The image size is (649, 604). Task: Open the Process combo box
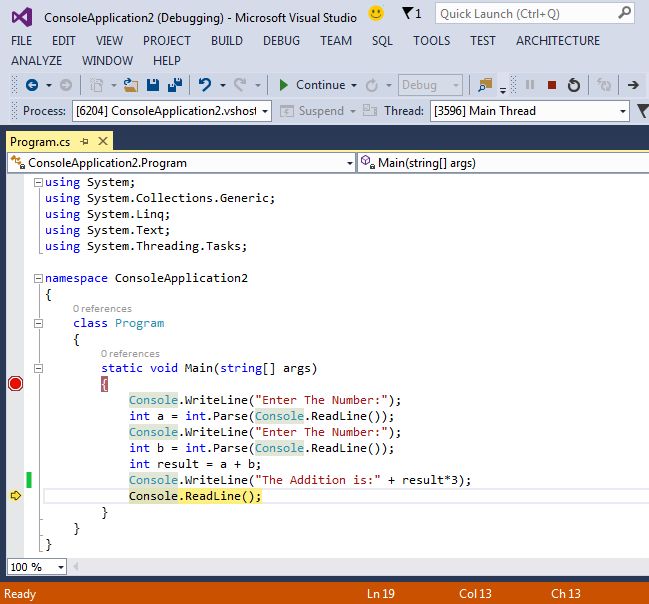tap(172, 111)
